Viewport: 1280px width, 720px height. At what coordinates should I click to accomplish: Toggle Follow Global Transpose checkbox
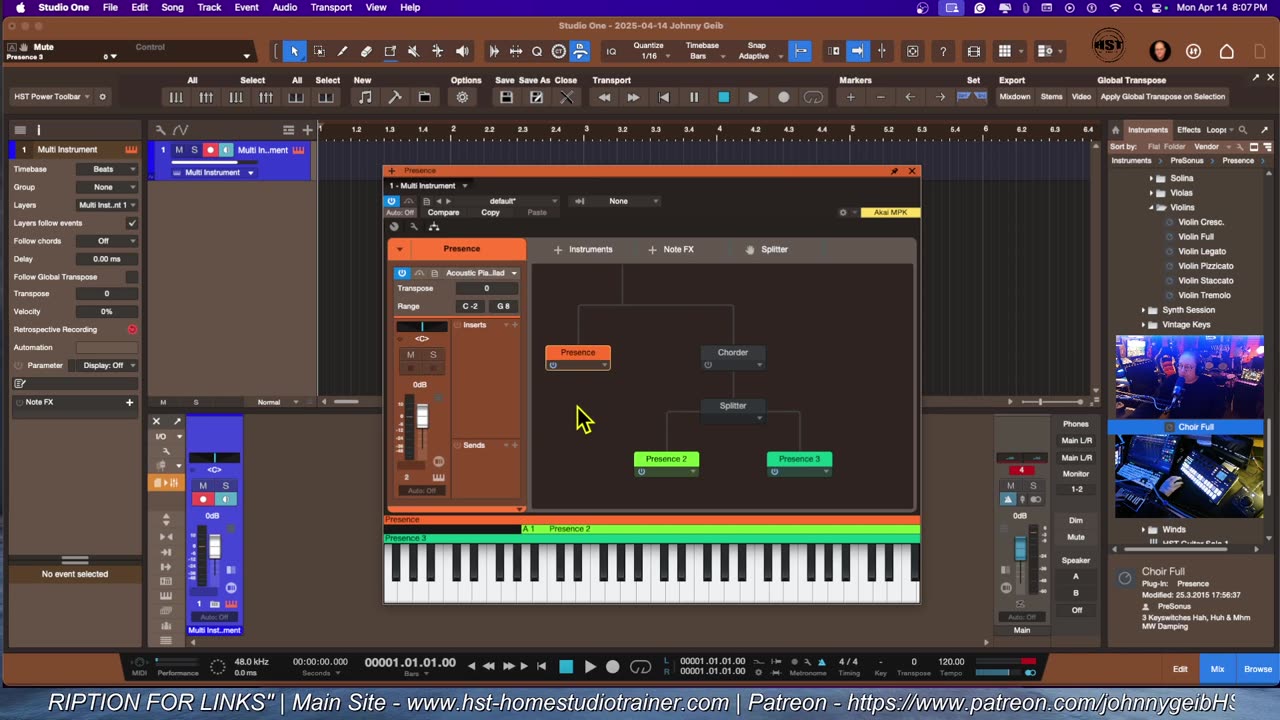click(131, 277)
